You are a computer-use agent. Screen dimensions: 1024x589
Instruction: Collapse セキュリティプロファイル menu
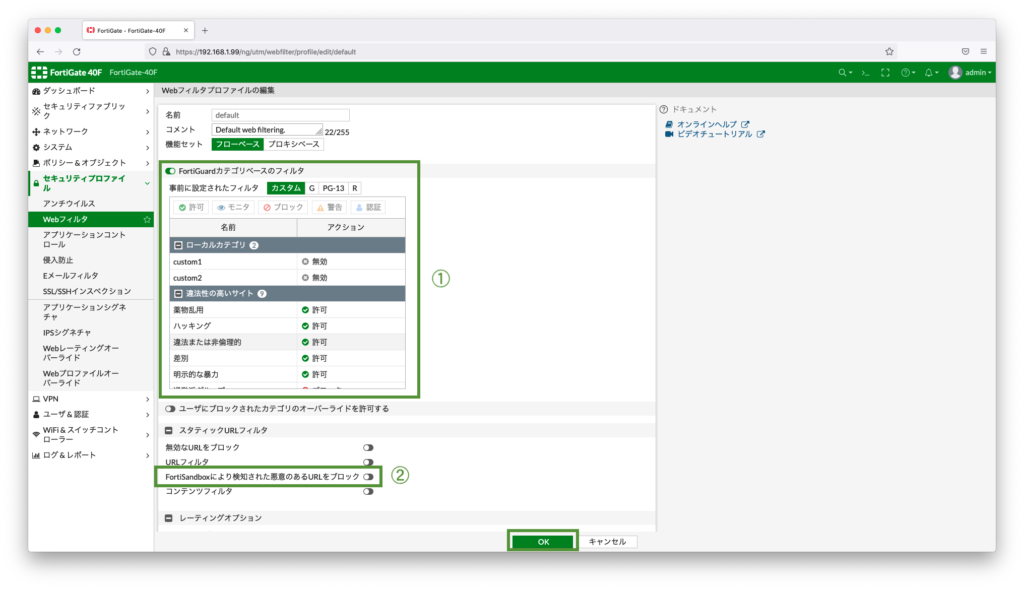(x=148, y=183)
